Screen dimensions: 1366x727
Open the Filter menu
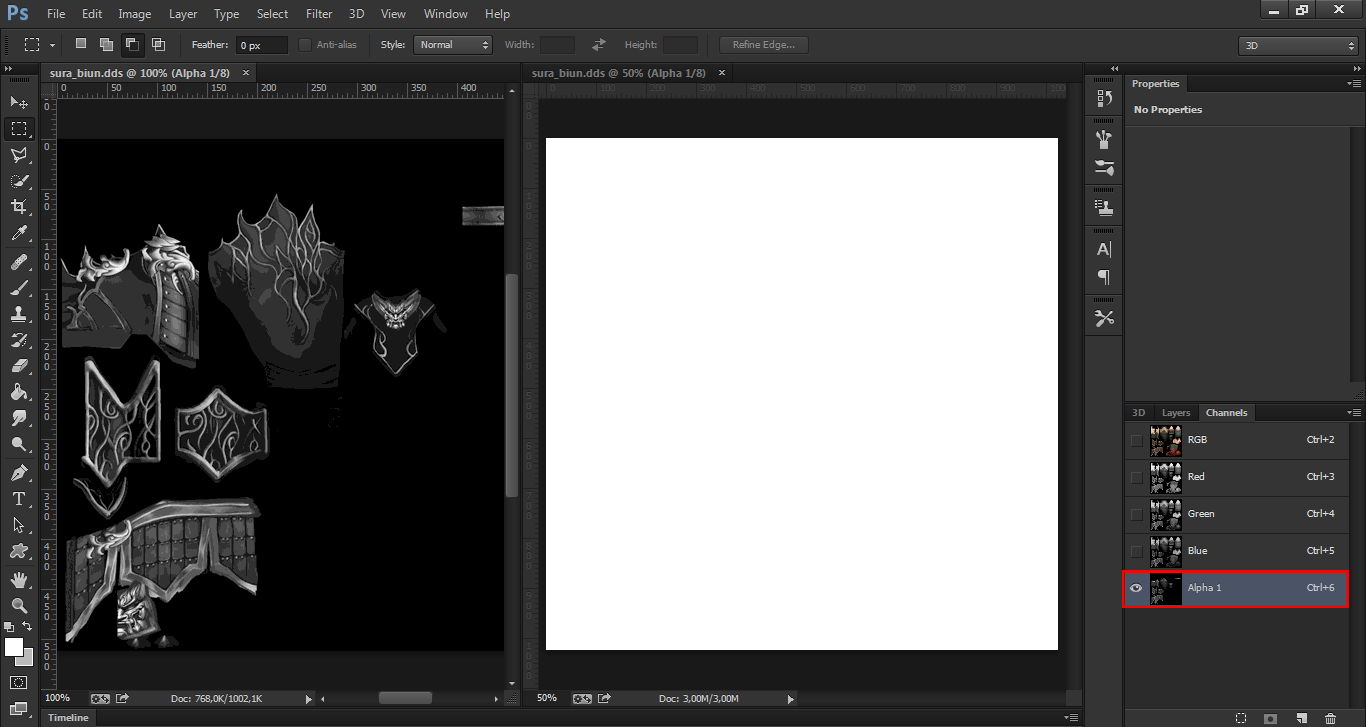click(x=319, y=14)
